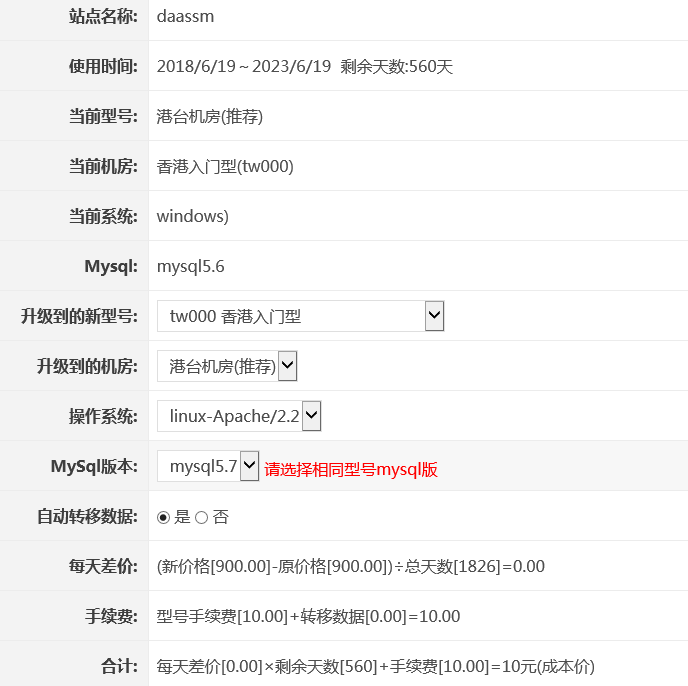
Task: Click the 手续费 fee formula text
Action: coord(308,616)
